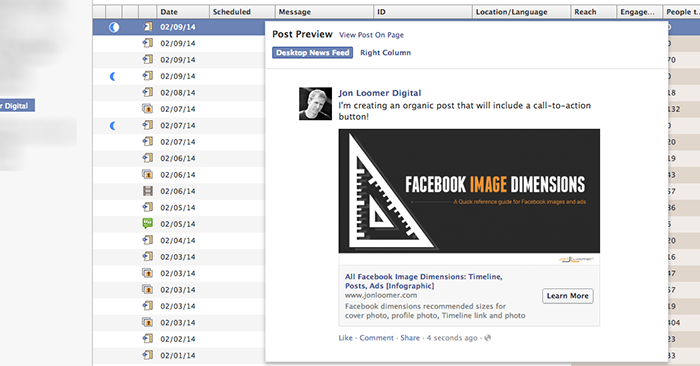Click green status post icon on 02/05/14 row

(147, 224)
